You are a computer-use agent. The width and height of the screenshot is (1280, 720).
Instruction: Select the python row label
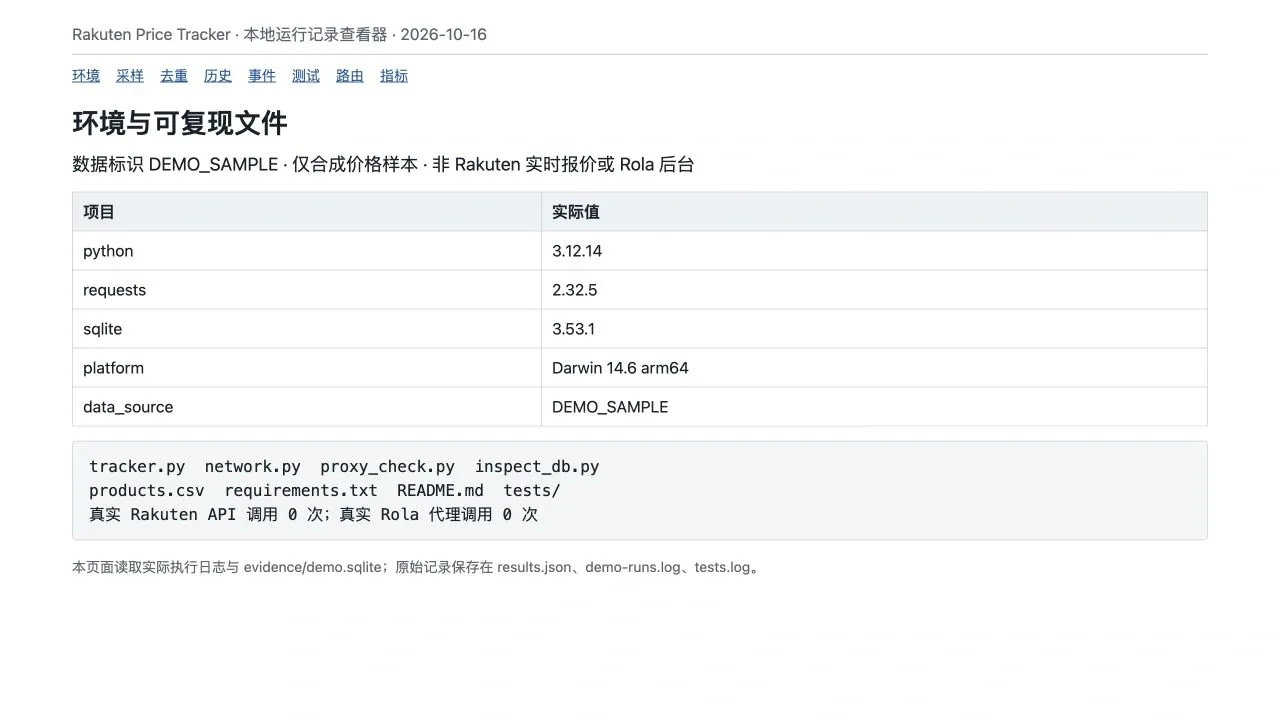click(x=108, y=251)
